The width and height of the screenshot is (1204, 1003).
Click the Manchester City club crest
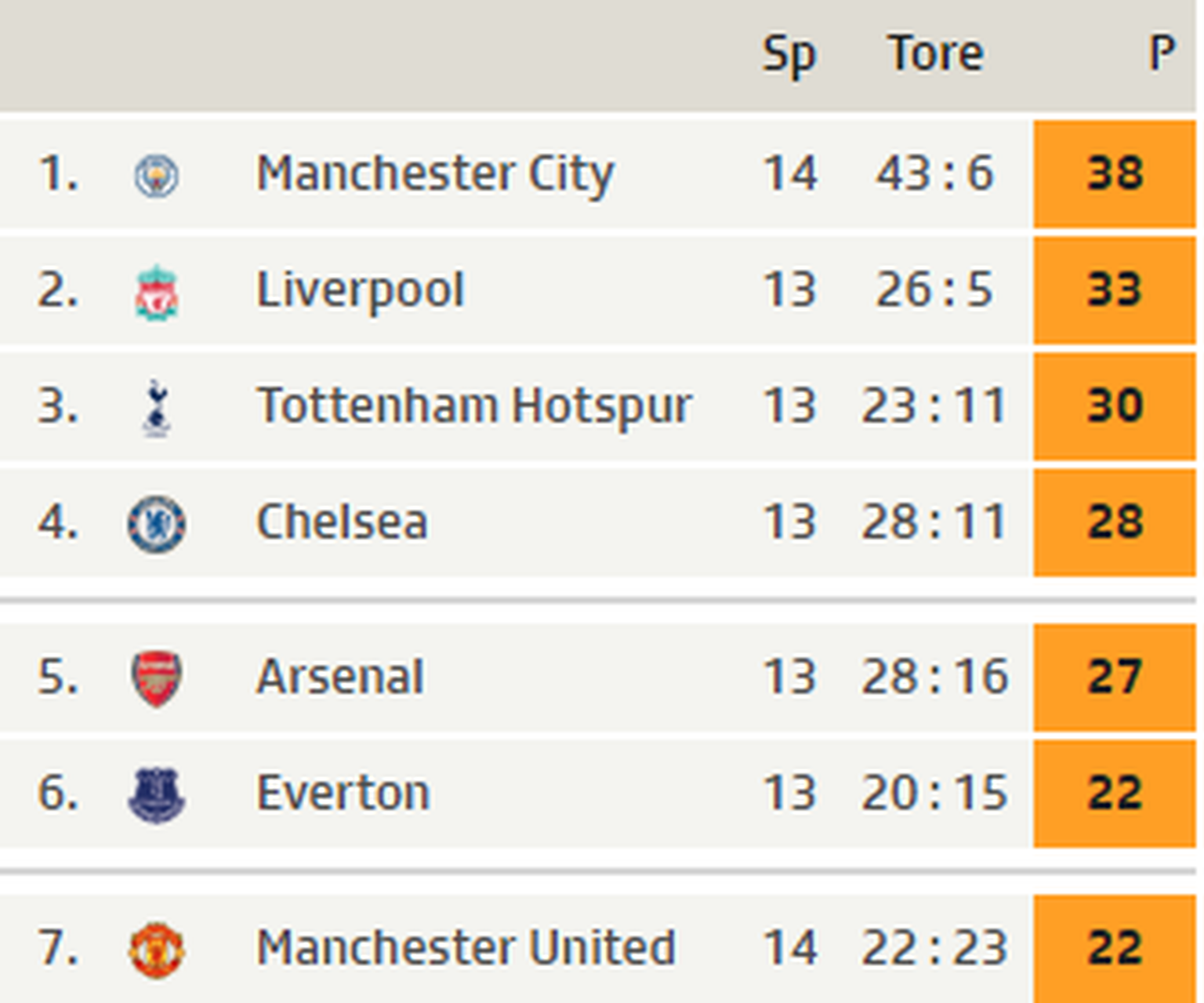pyautogui.click(x=157, y=175)
